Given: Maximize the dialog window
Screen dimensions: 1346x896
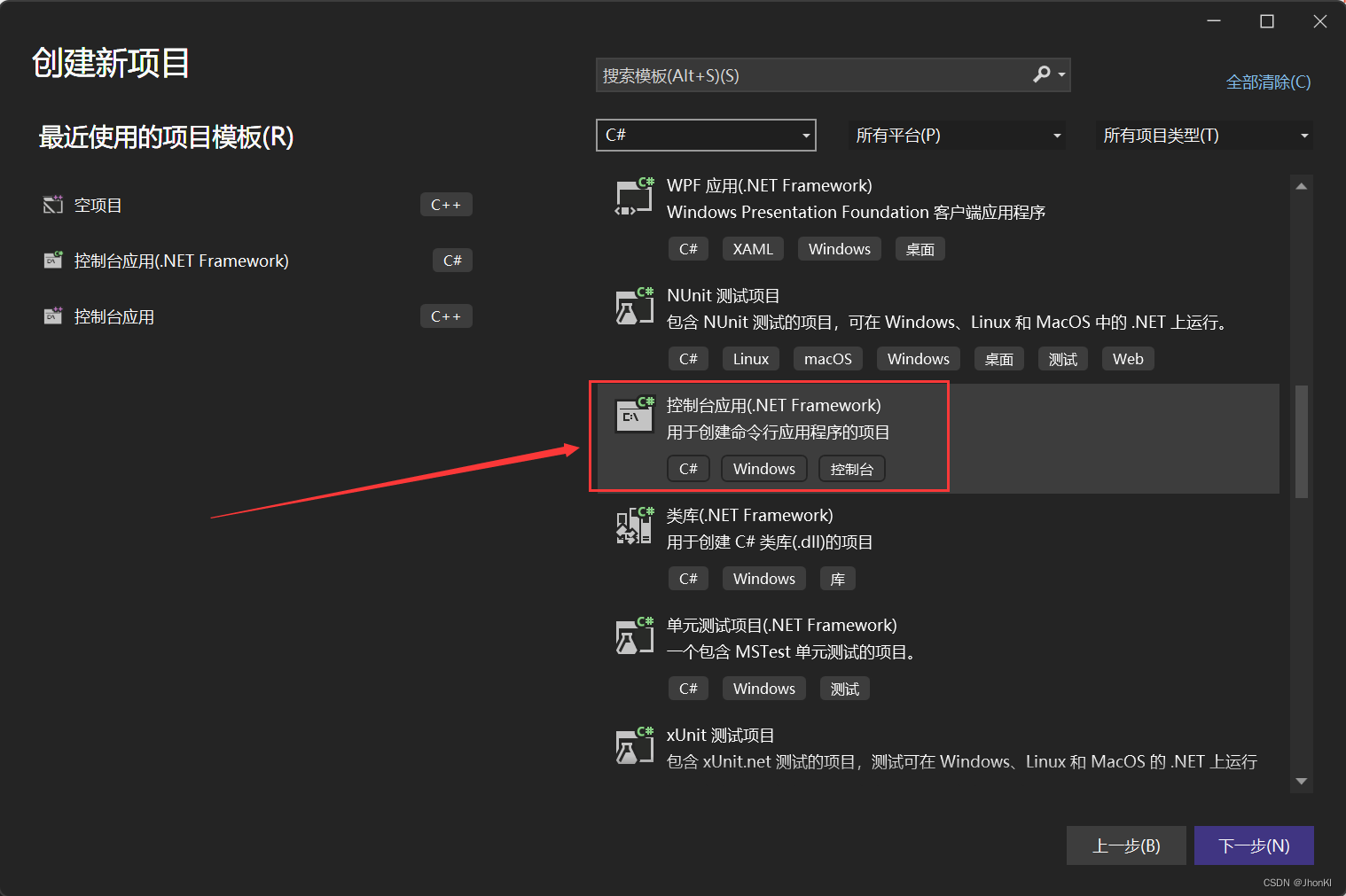Looking at the screenshot, I should 1267,21.
